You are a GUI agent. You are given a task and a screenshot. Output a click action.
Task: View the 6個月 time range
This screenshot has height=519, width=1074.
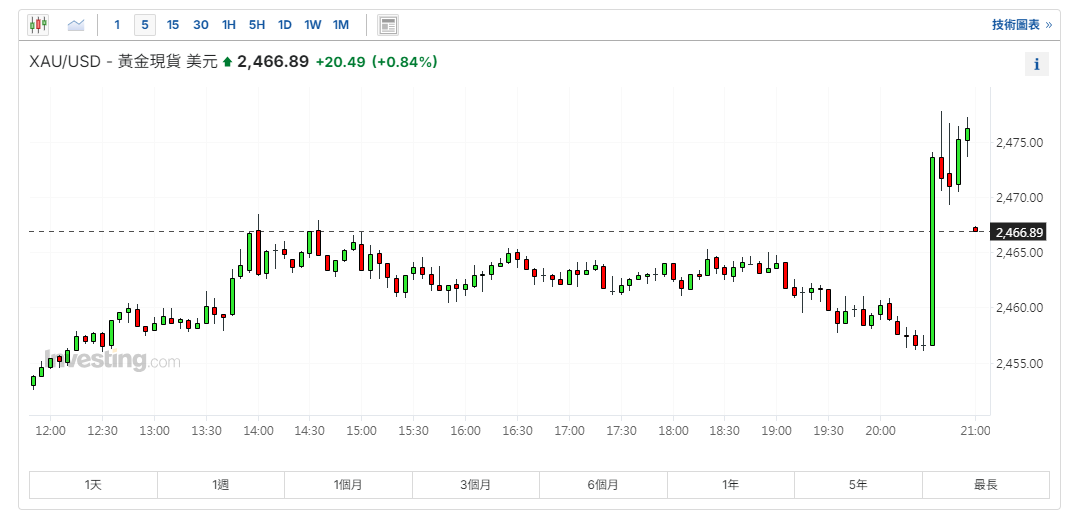pos(603,485)
